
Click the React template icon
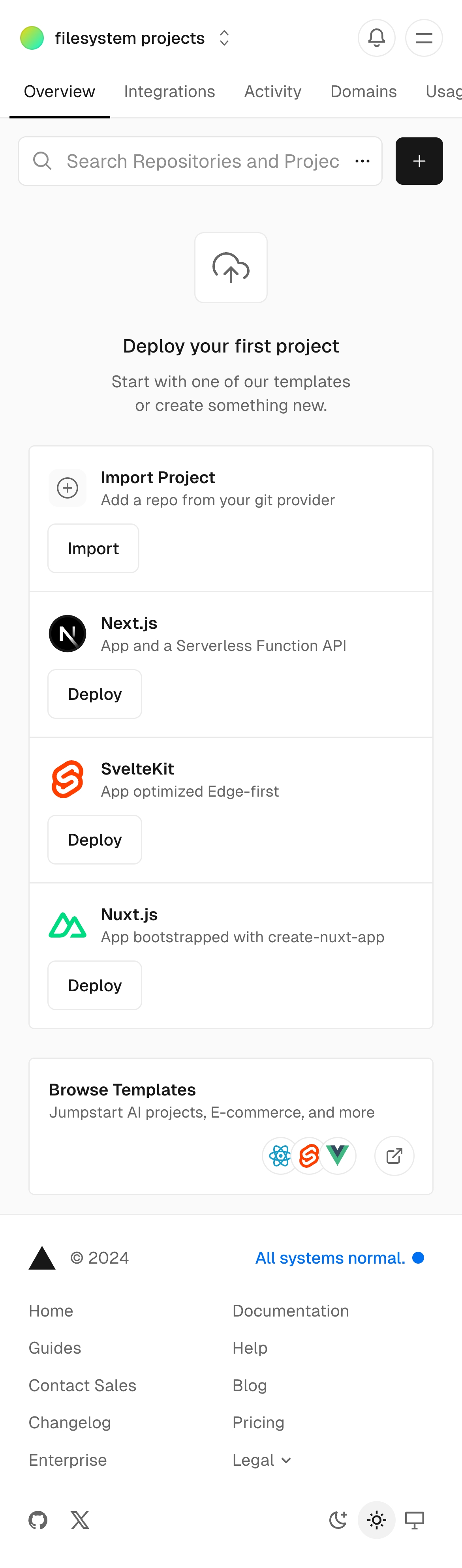pos(280,1155)
